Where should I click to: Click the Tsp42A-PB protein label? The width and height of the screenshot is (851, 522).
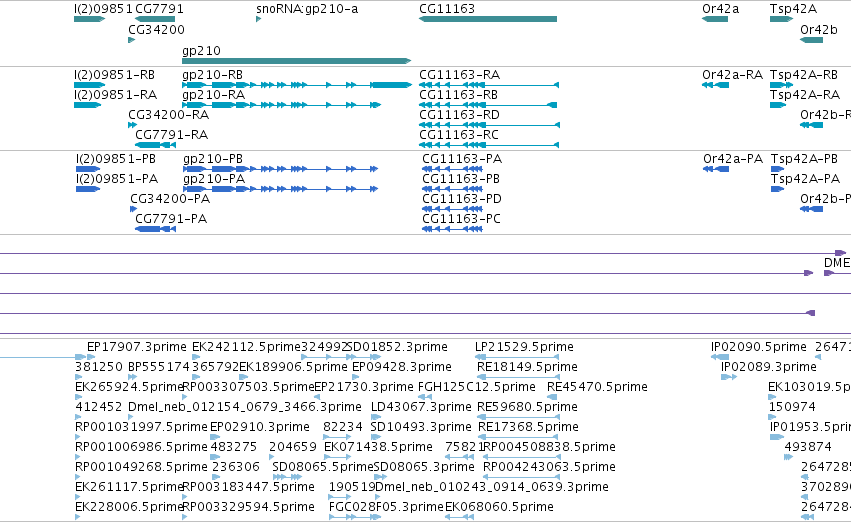(x=804, y=159)
